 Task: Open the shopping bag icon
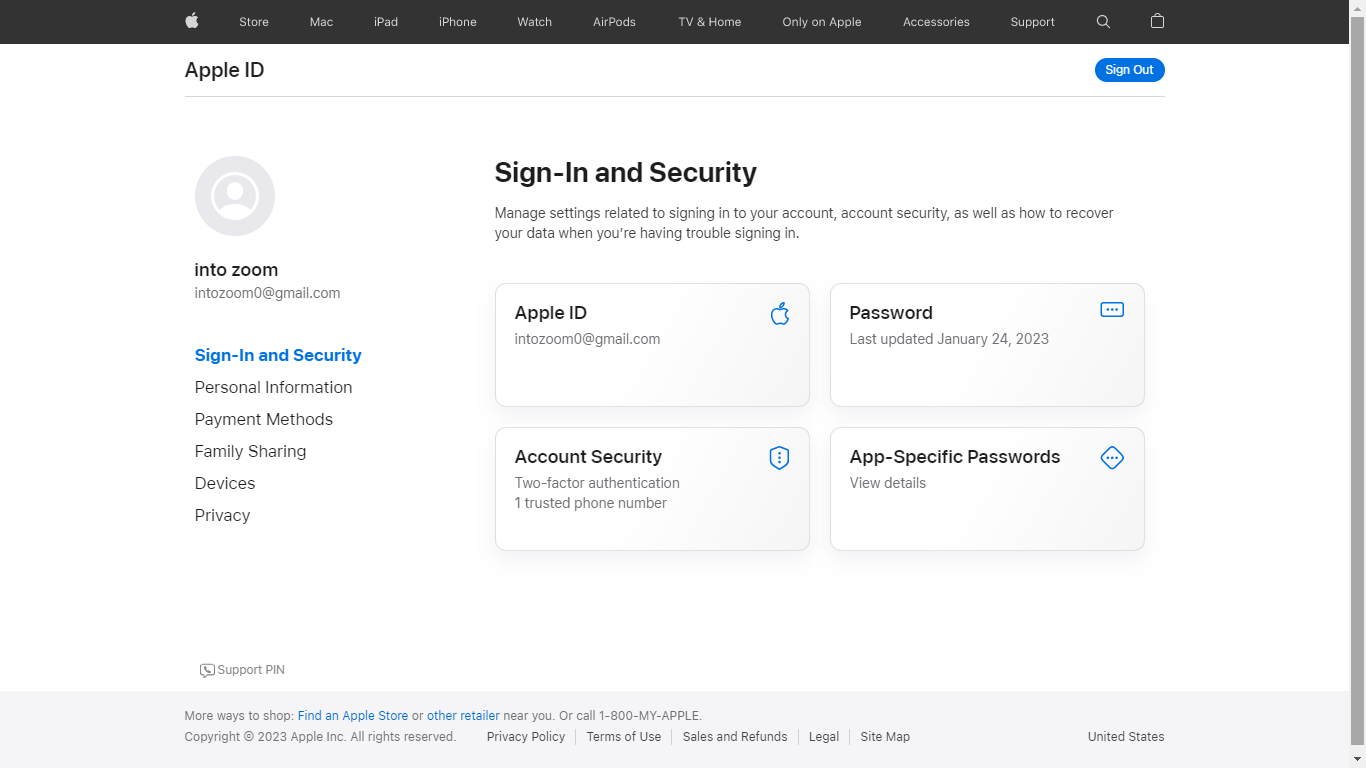point(1157,21)
